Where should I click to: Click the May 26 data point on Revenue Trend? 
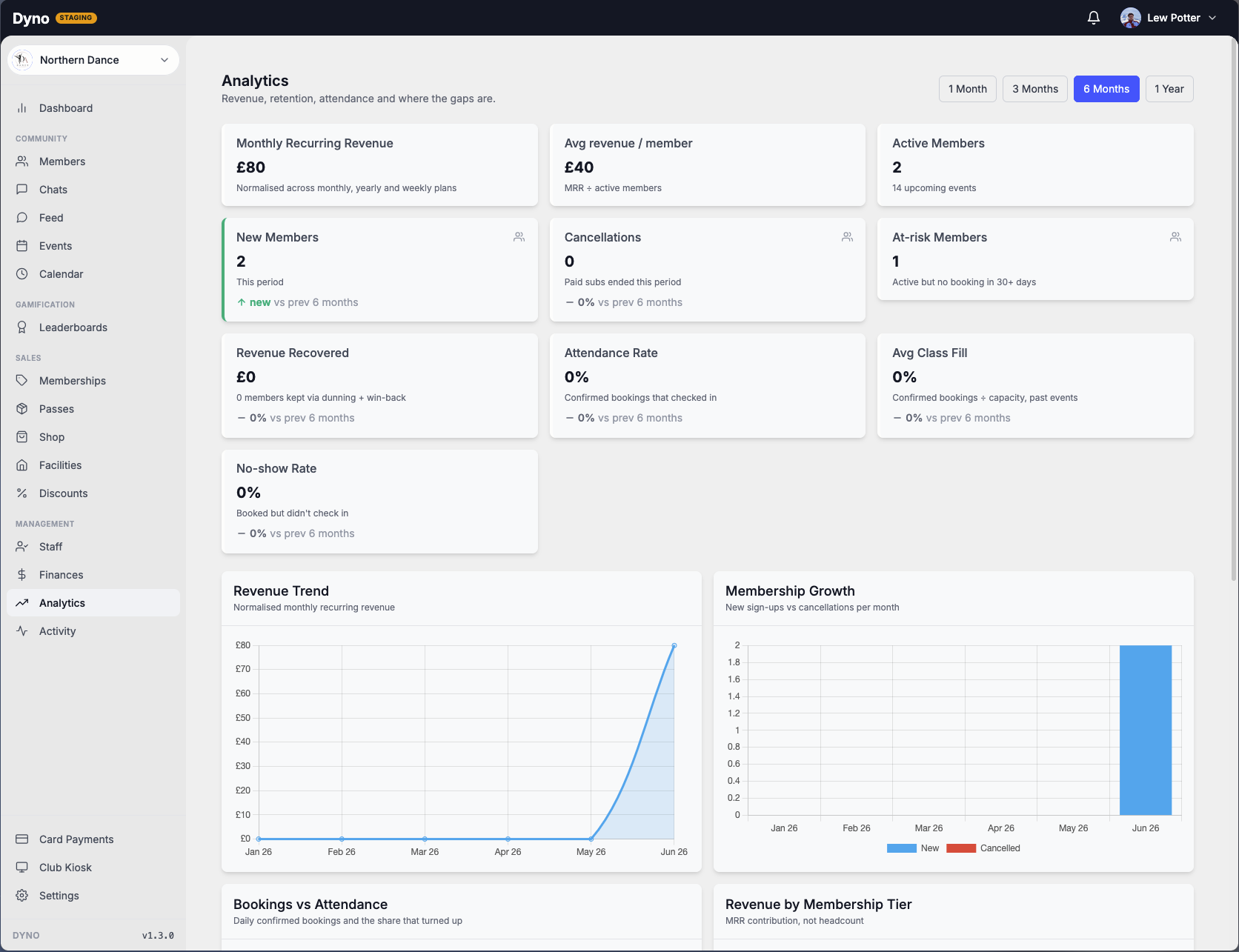coord(591,839)
